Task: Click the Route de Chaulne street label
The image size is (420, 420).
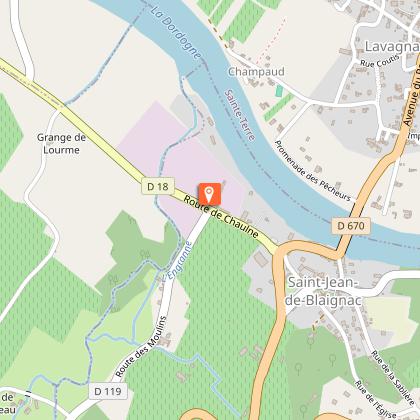Action: [221, 217]
